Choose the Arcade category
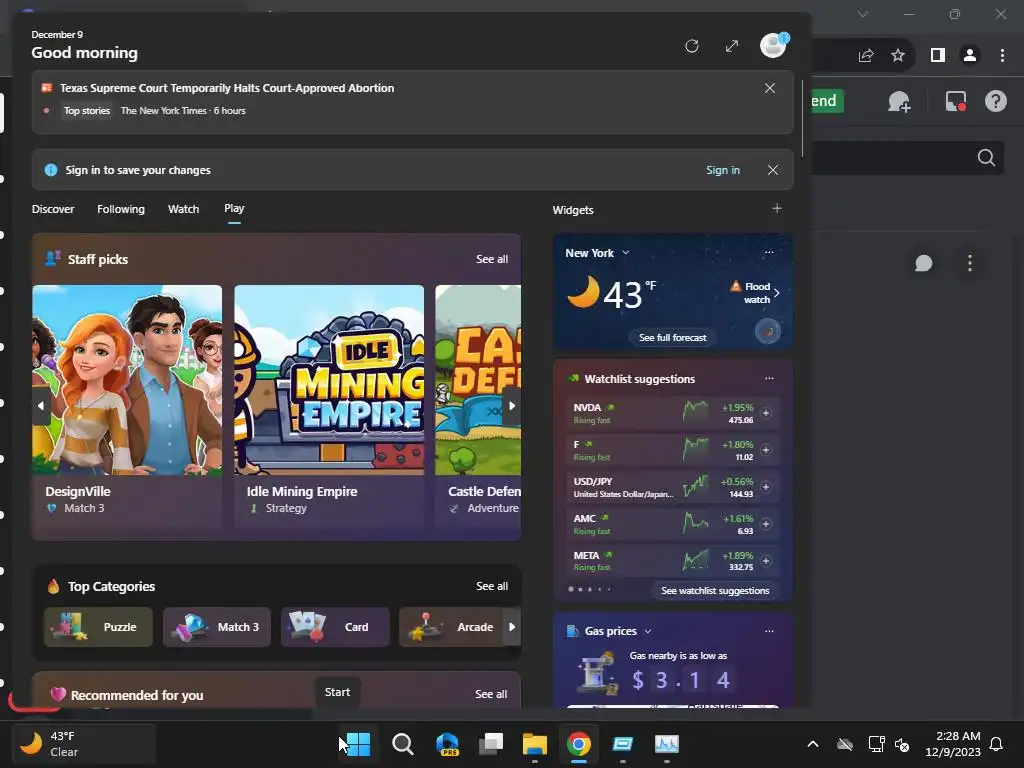Screen dimensions: 1024x768 [450, 627]
